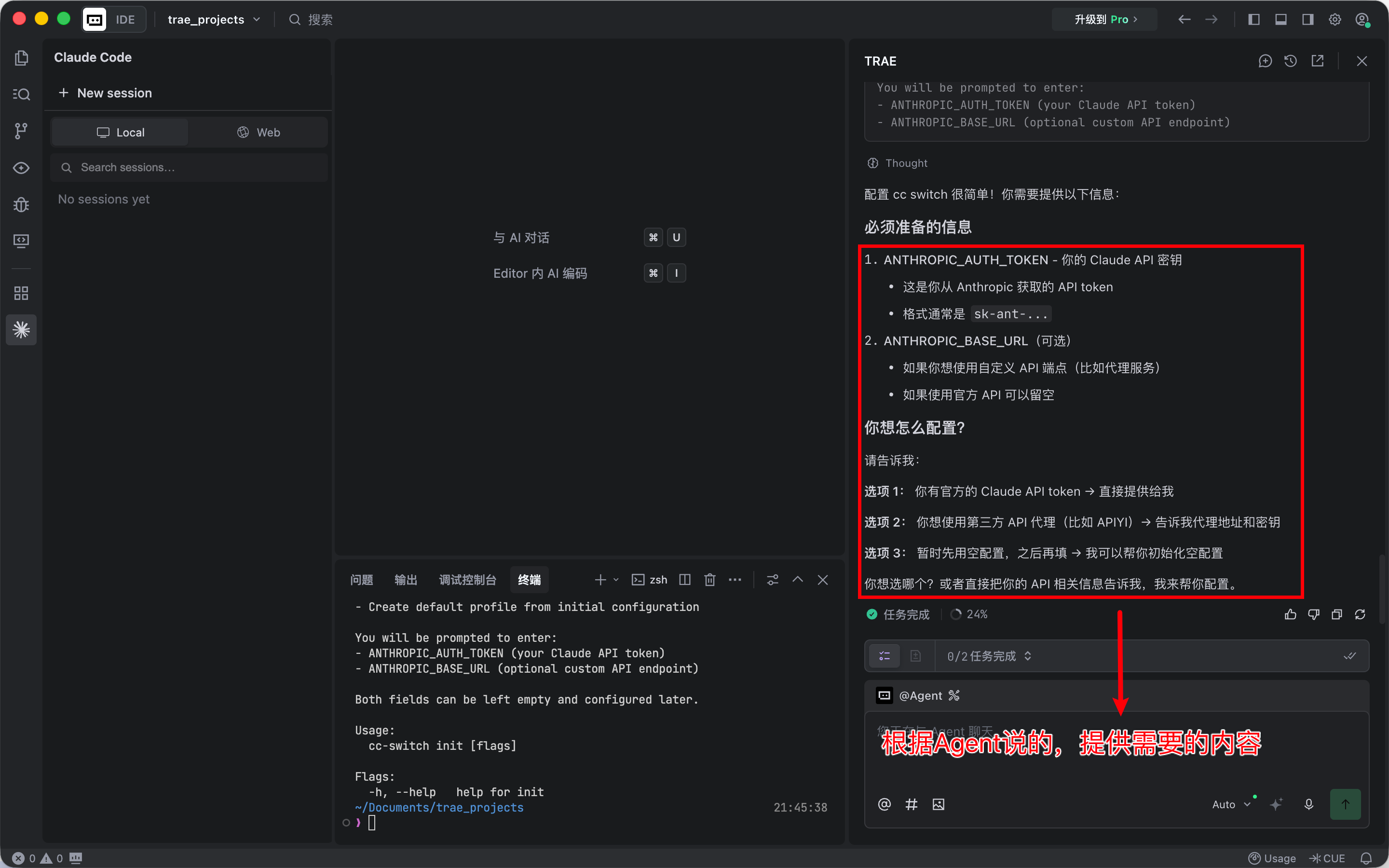
Task: Select the document view toggle beside task list
Action: tap(915, 656)
